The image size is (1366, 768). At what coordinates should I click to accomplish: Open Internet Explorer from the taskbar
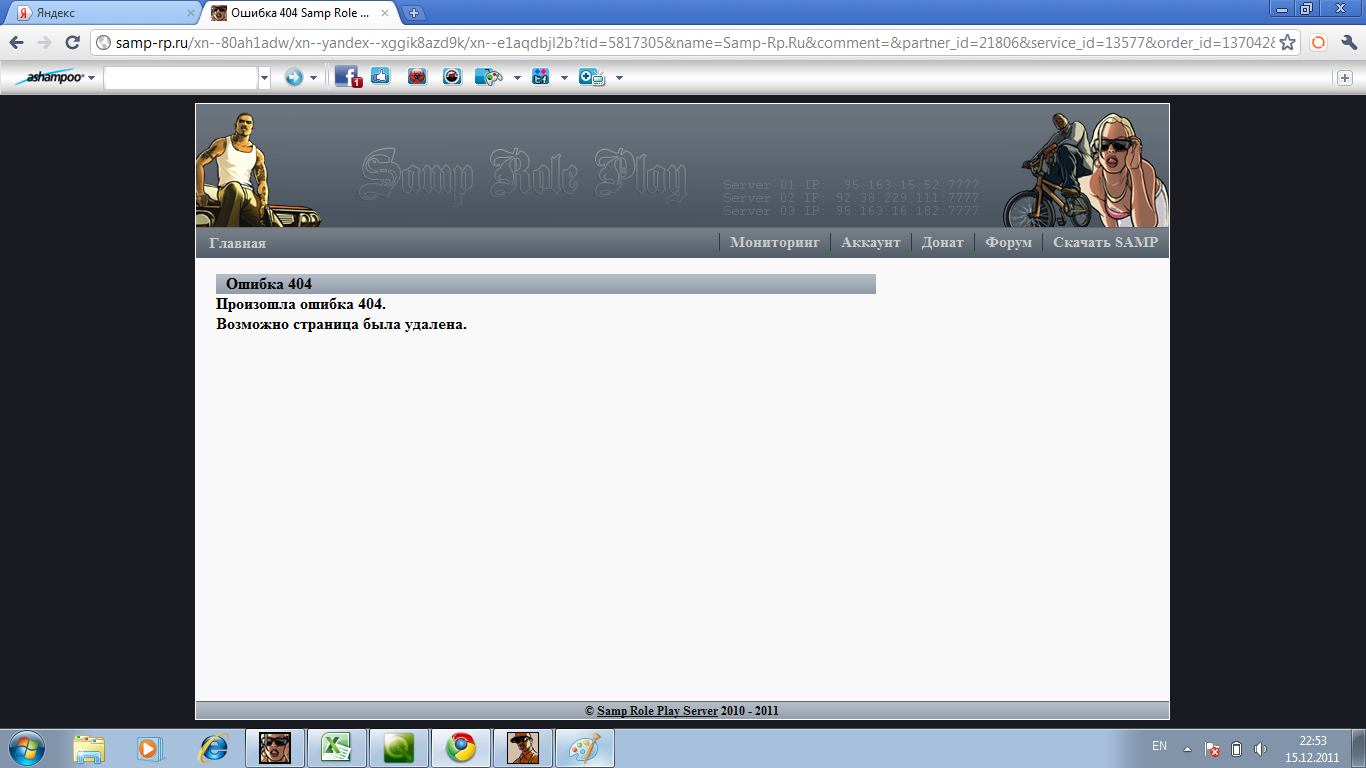tap(213, 748)
